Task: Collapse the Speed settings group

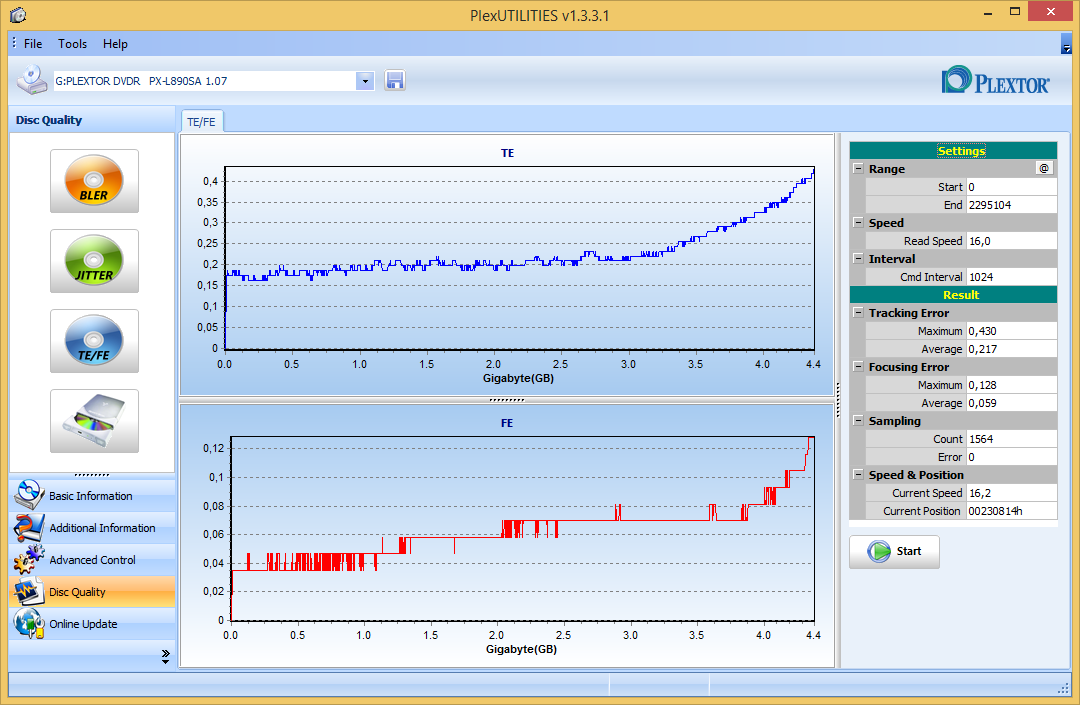Action: pyautogui.click(x=858, y=222)
